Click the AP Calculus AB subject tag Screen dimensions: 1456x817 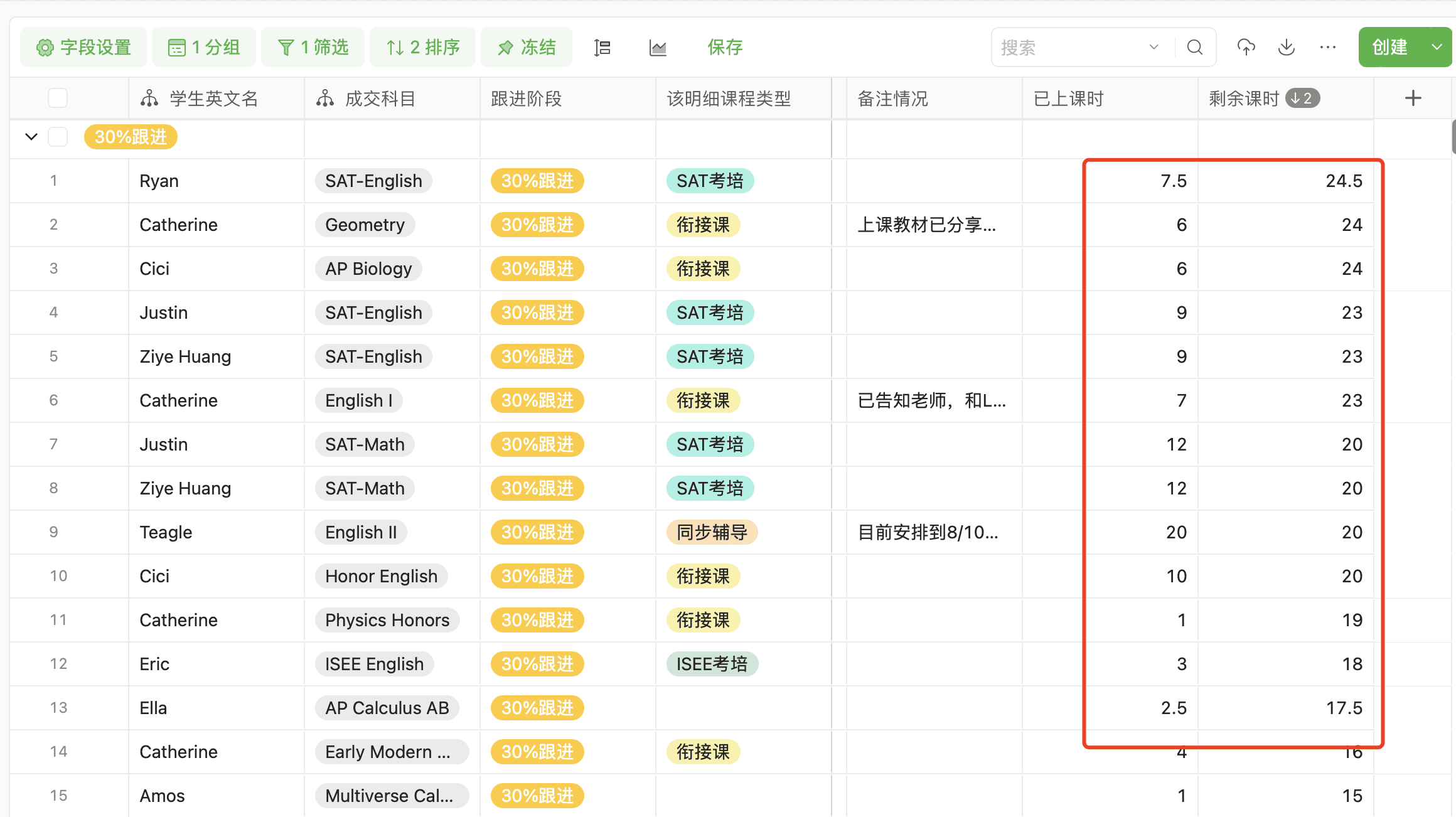387,708
